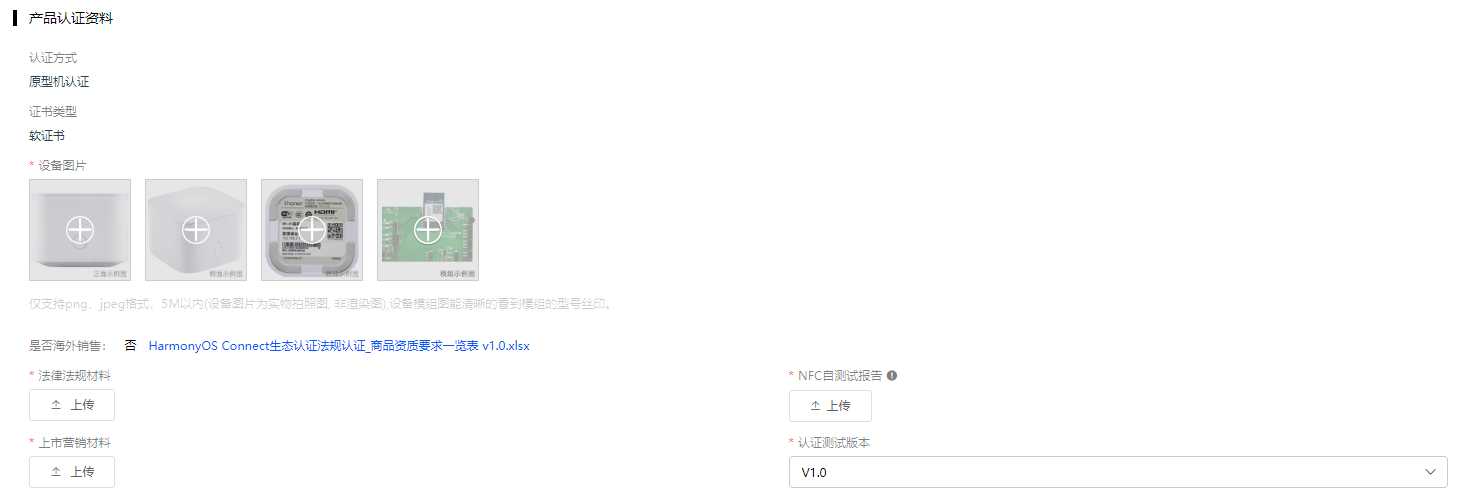Expand version list via chevron arrow
Screen dimensions: 1471x496
point(1429,472)
